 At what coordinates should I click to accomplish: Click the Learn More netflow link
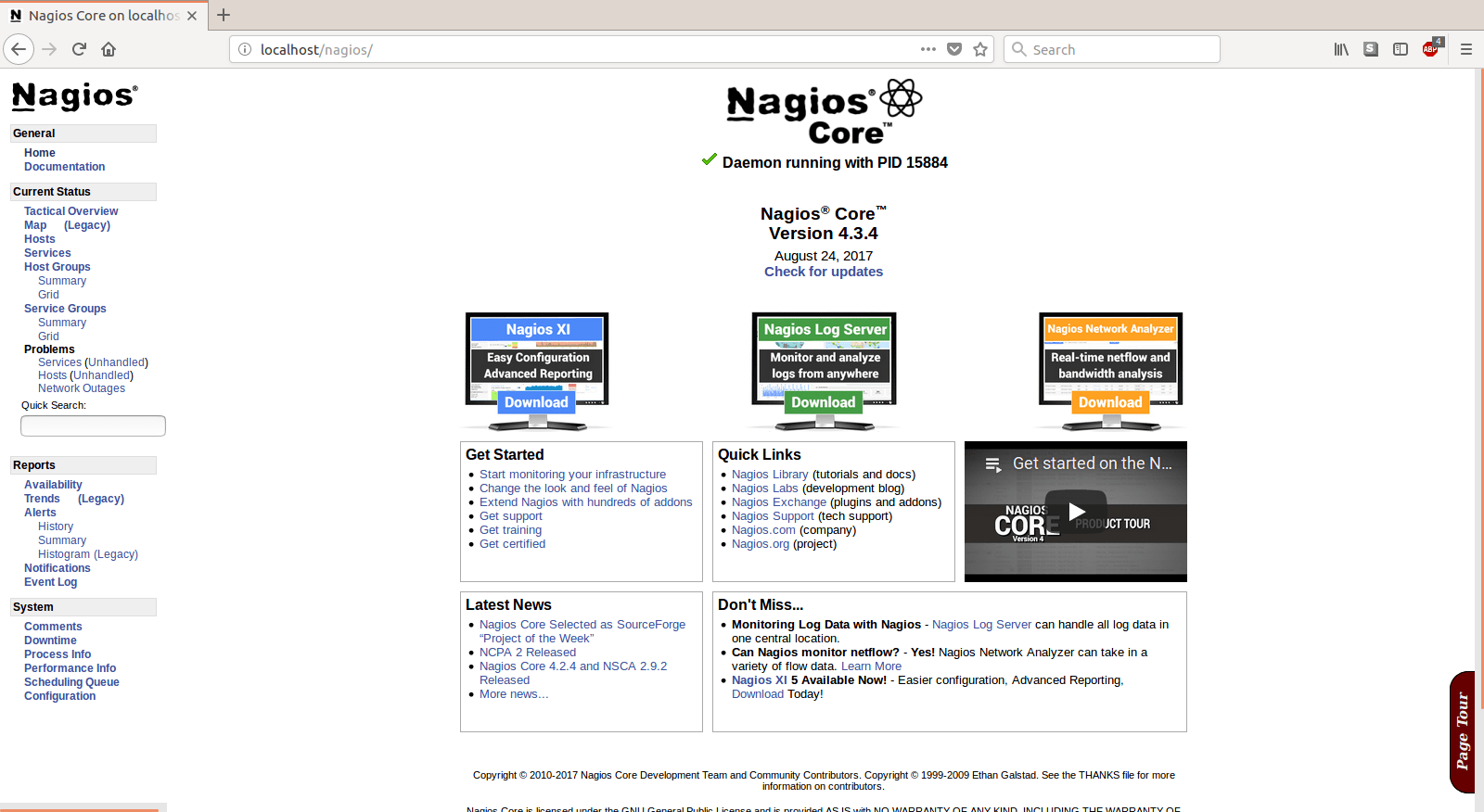(x=871, y=666)
